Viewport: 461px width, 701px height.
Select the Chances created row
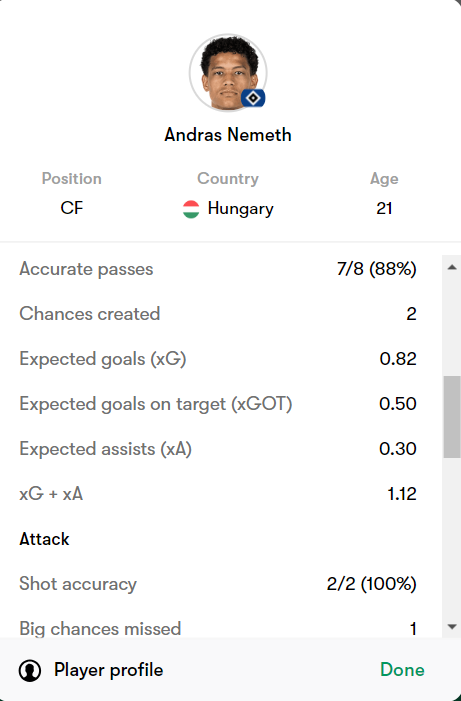(218, 314)
